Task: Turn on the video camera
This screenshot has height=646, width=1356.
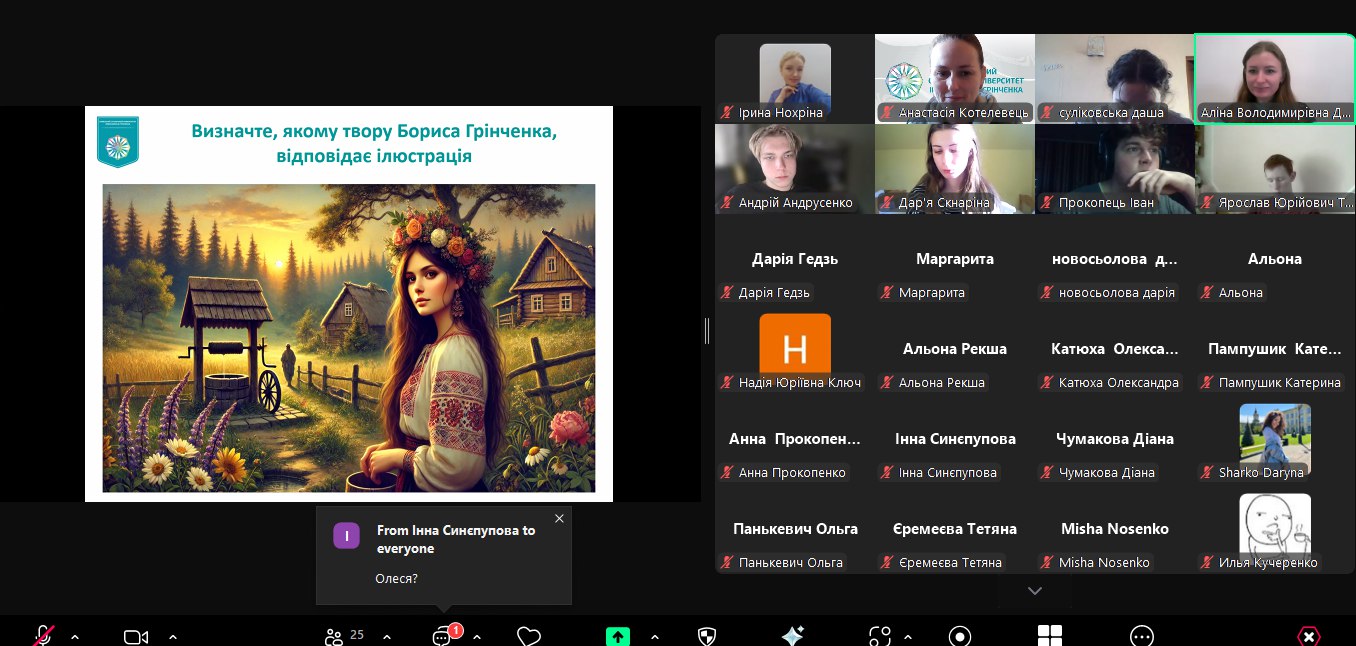Action: (136, 636)
